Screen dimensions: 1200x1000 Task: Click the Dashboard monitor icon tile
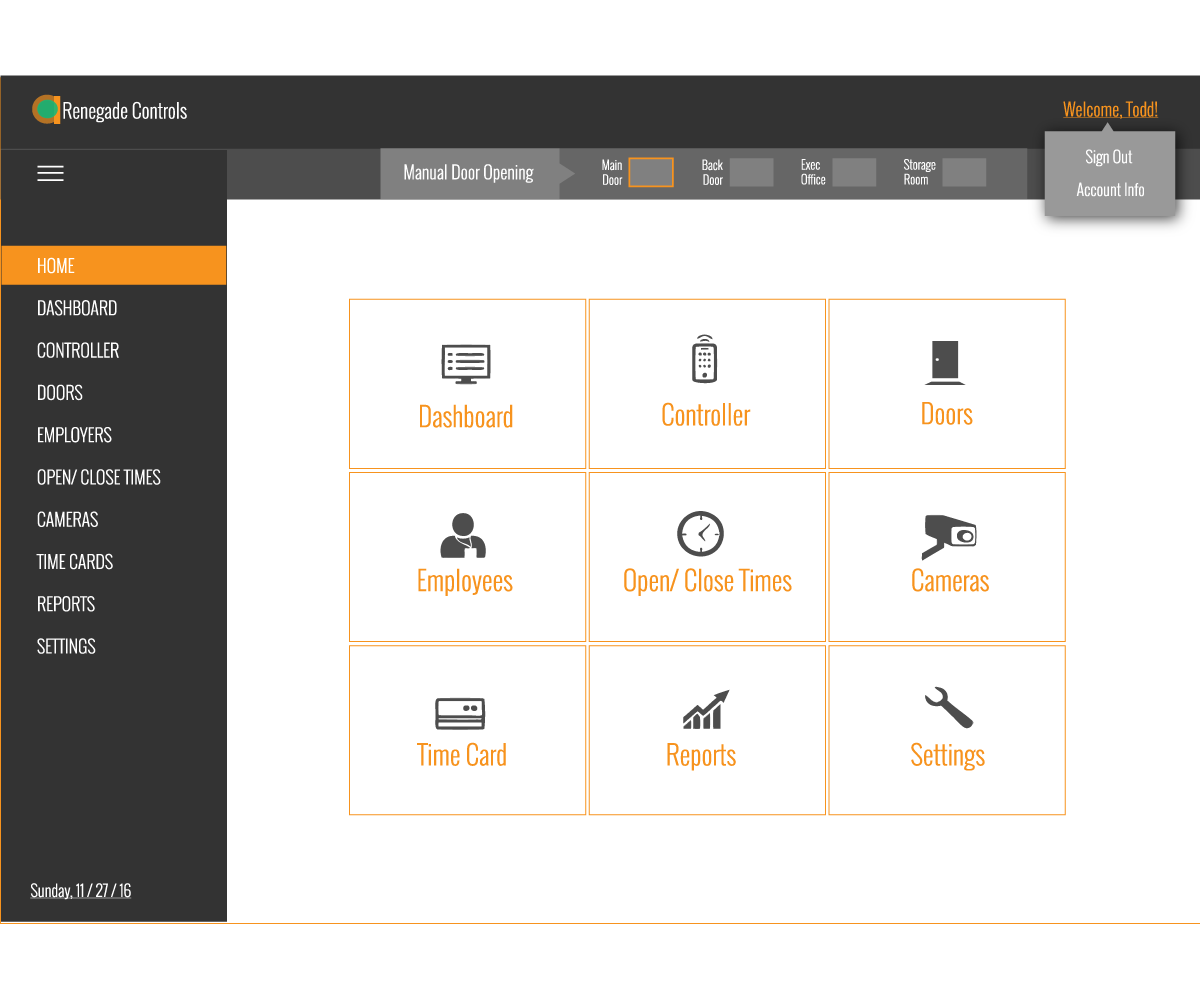click(466, 365)
